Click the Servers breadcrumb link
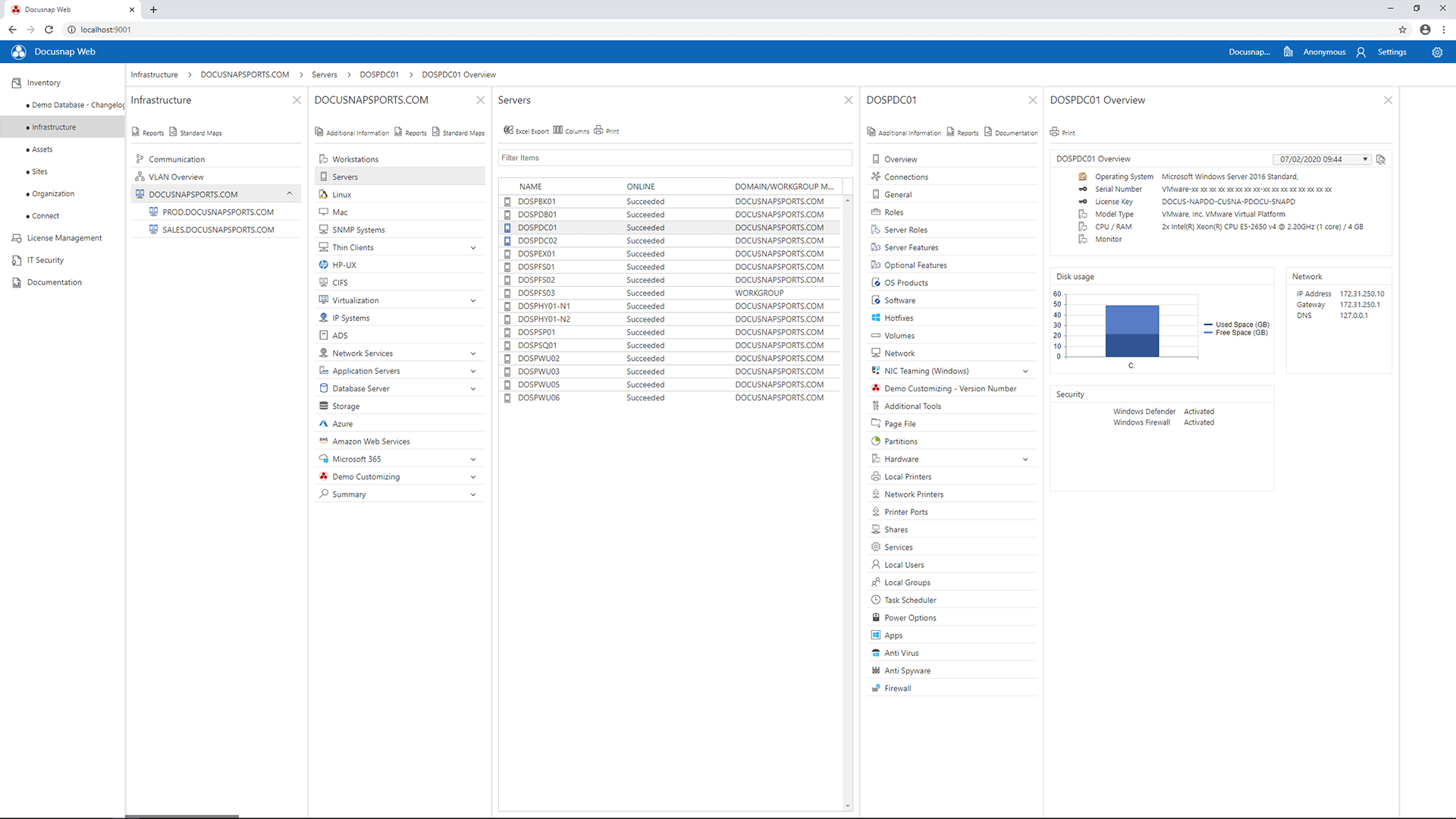This screenshot has height=819, width=1456. [x=324, y=74]
